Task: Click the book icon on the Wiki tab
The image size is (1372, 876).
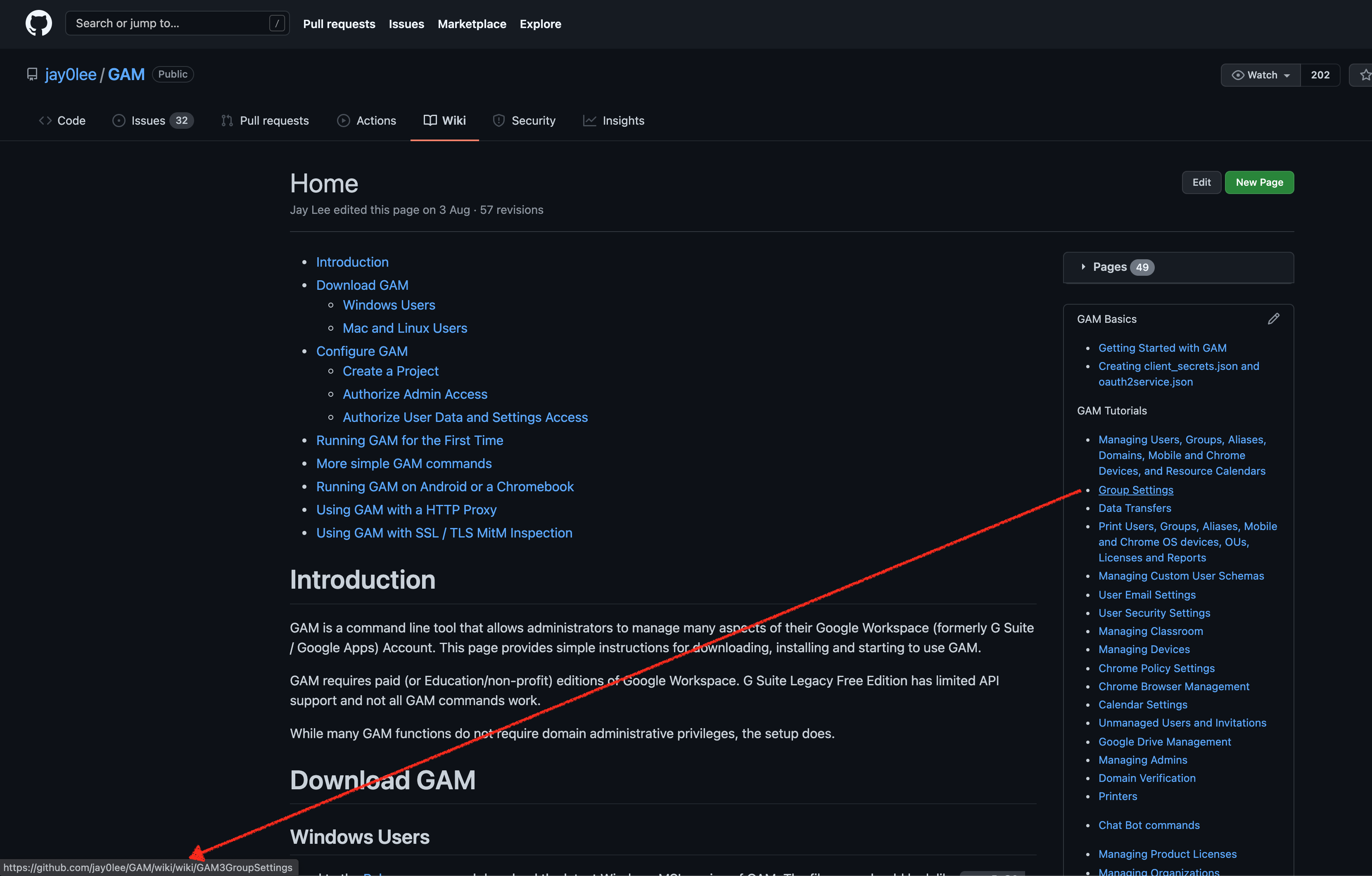Action: [x=430, y=120]
